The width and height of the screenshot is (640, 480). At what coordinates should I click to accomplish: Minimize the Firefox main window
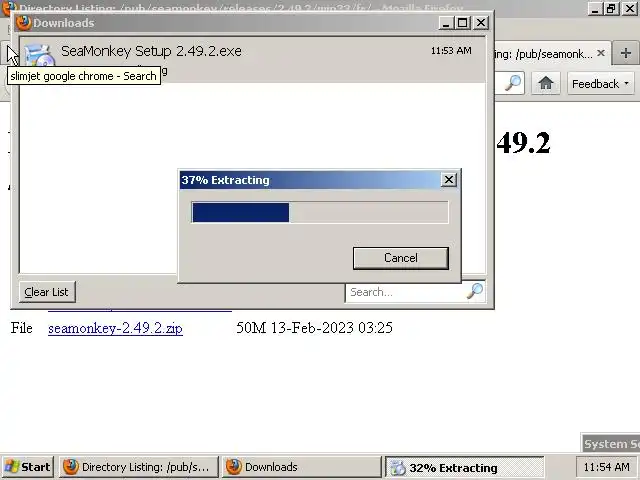(x=595, y=9)
